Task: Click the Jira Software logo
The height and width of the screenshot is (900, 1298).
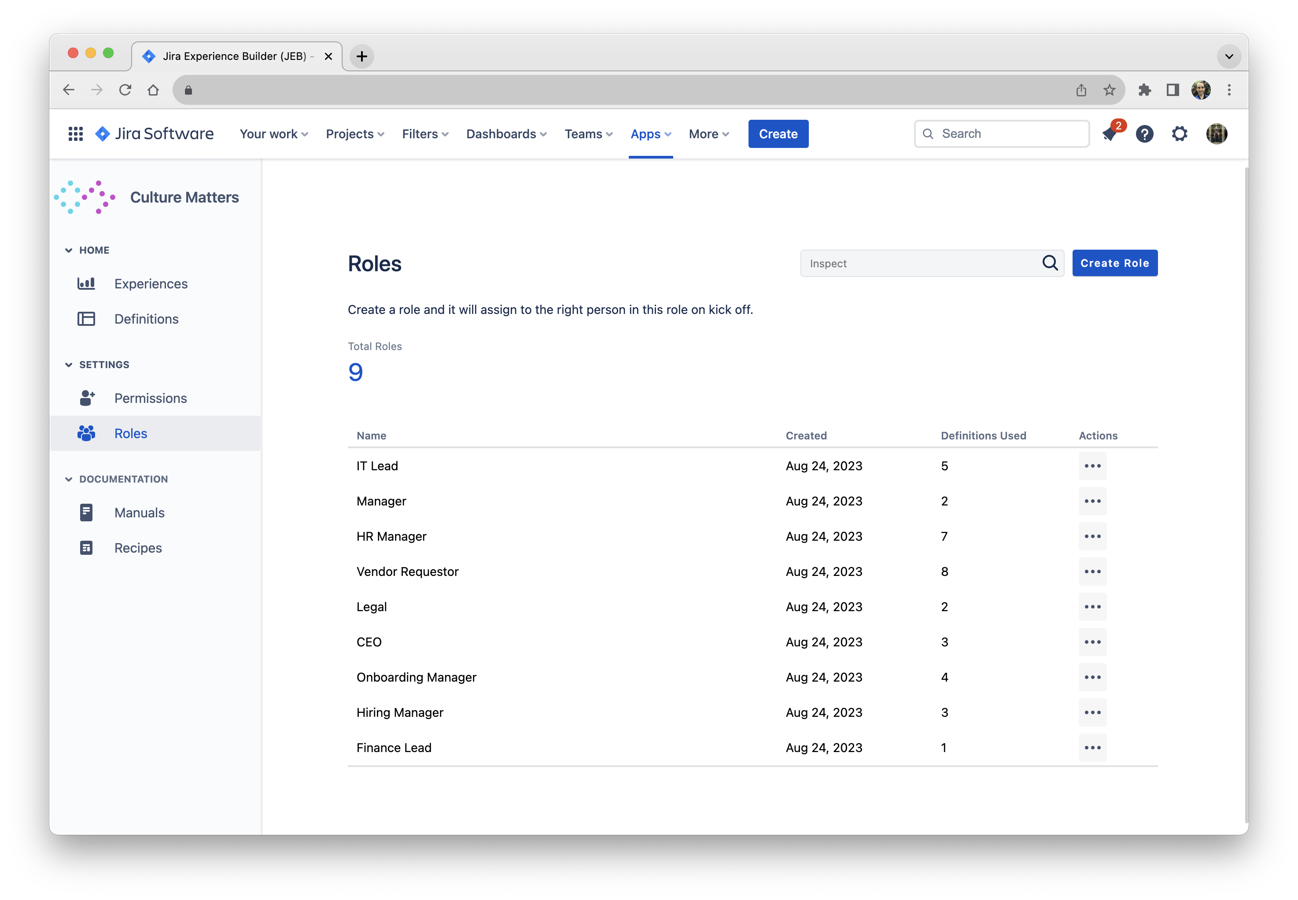Action: point(154,134)
